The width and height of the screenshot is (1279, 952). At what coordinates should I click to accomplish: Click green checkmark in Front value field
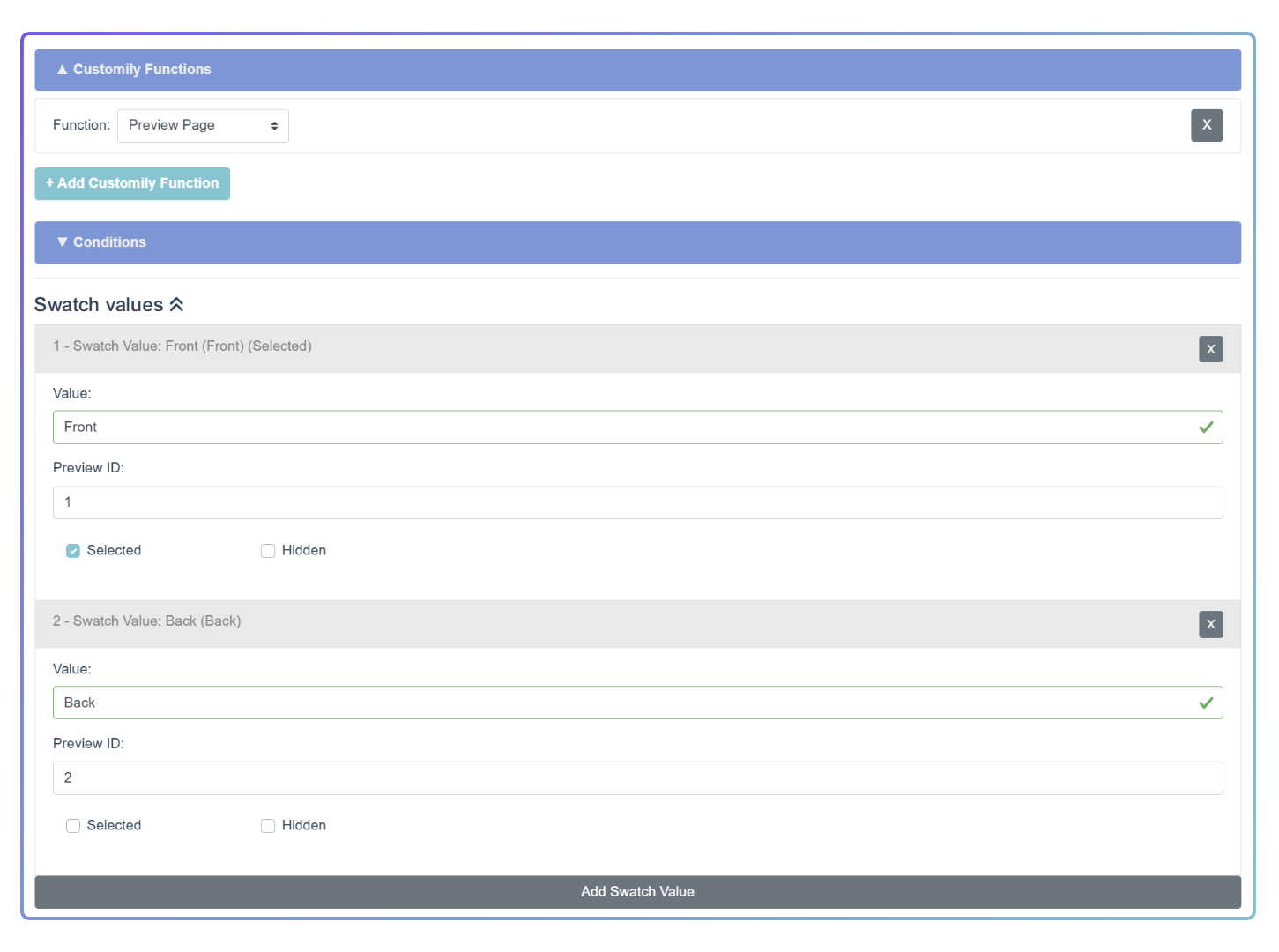pos(1206,428)
